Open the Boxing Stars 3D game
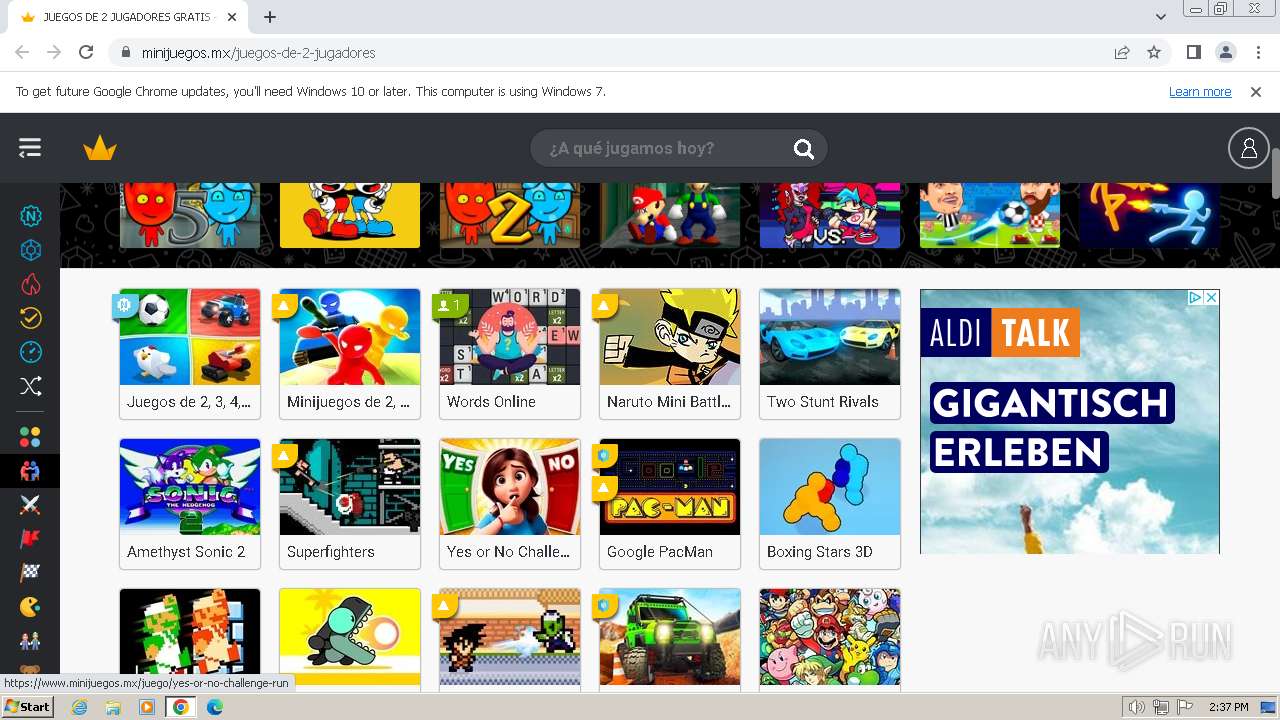 click(830, 504)
